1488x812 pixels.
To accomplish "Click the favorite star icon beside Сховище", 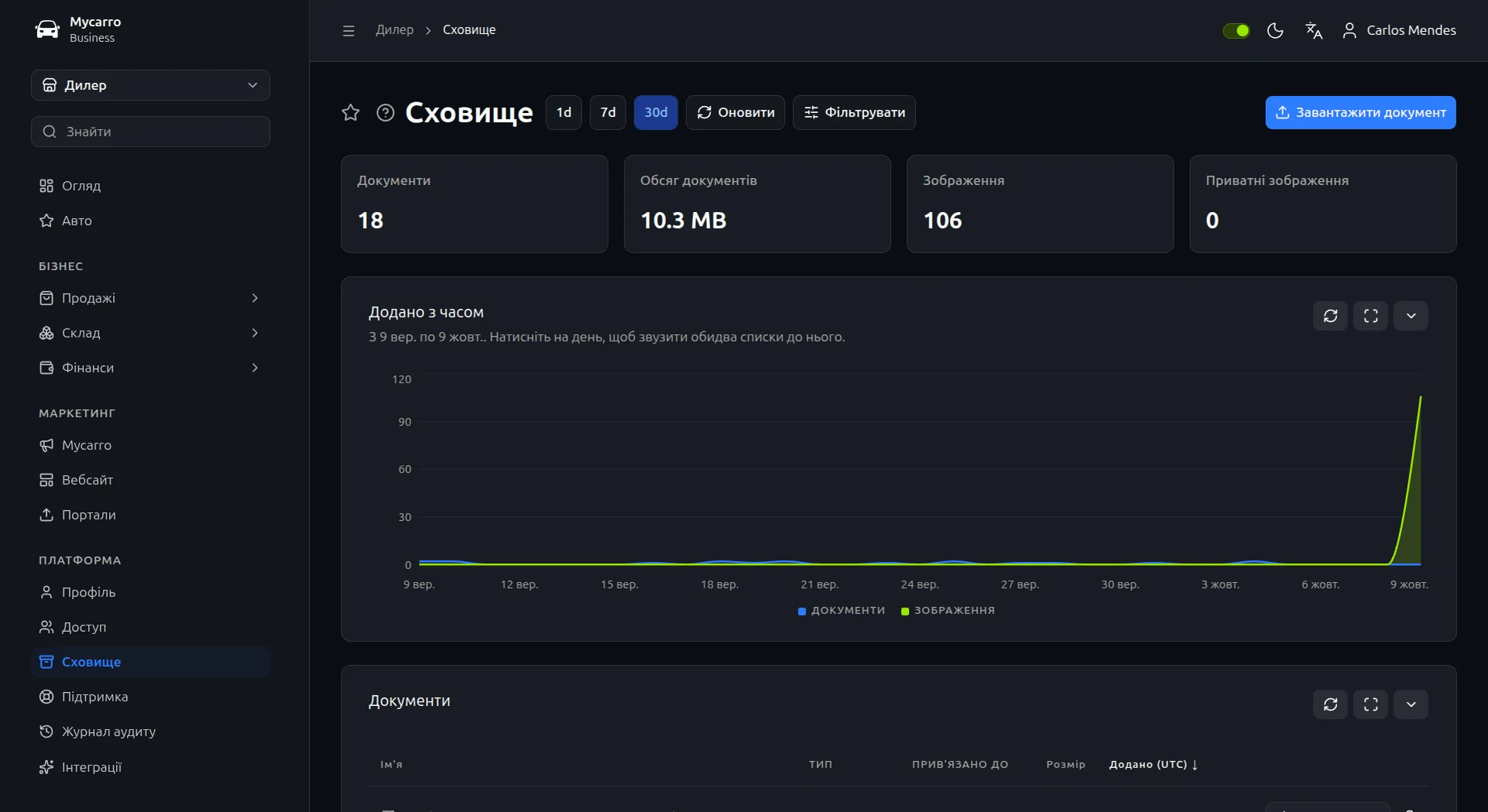I will tap(351, 112).
